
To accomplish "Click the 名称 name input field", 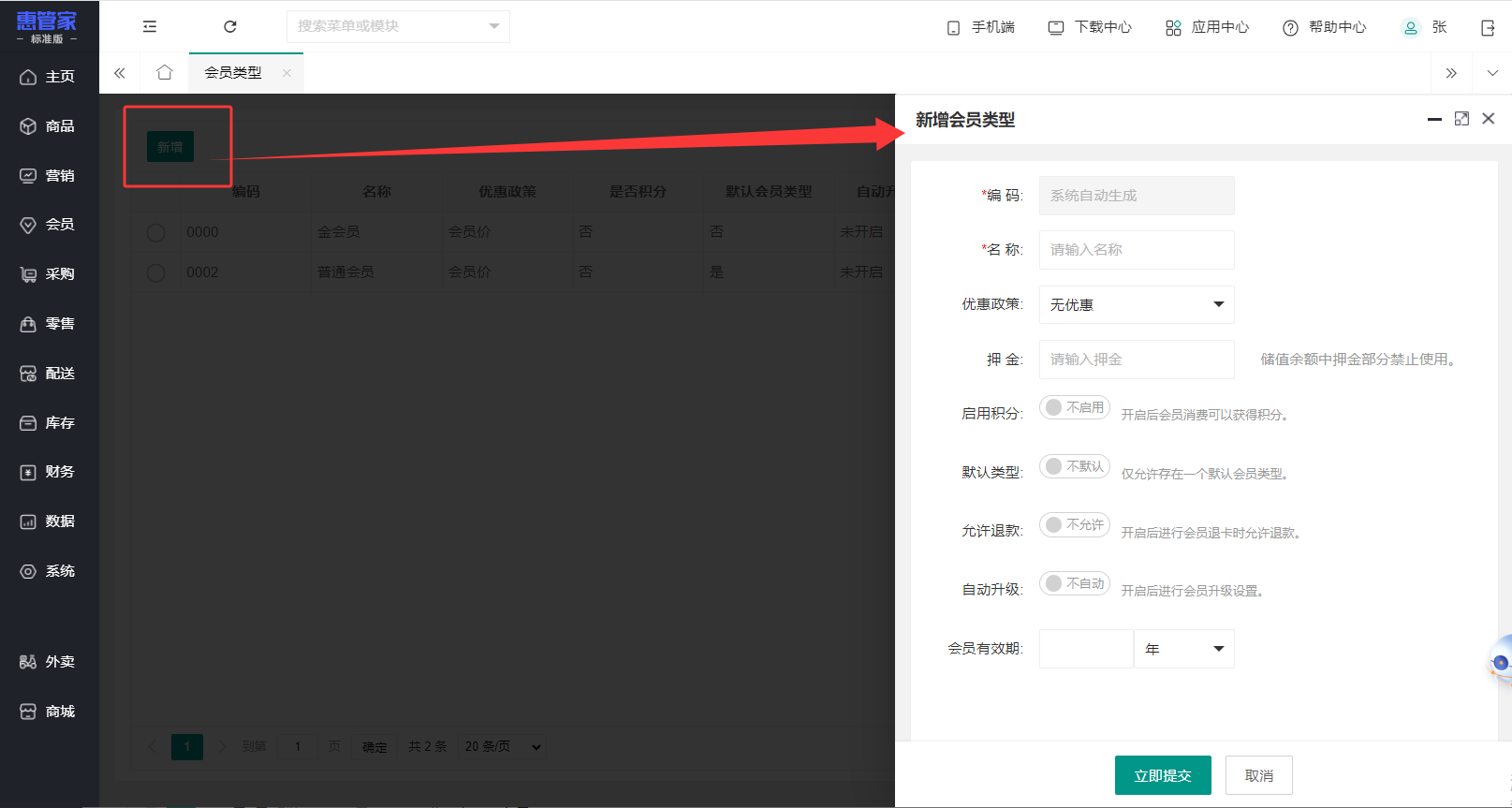I will [1137, 250].
